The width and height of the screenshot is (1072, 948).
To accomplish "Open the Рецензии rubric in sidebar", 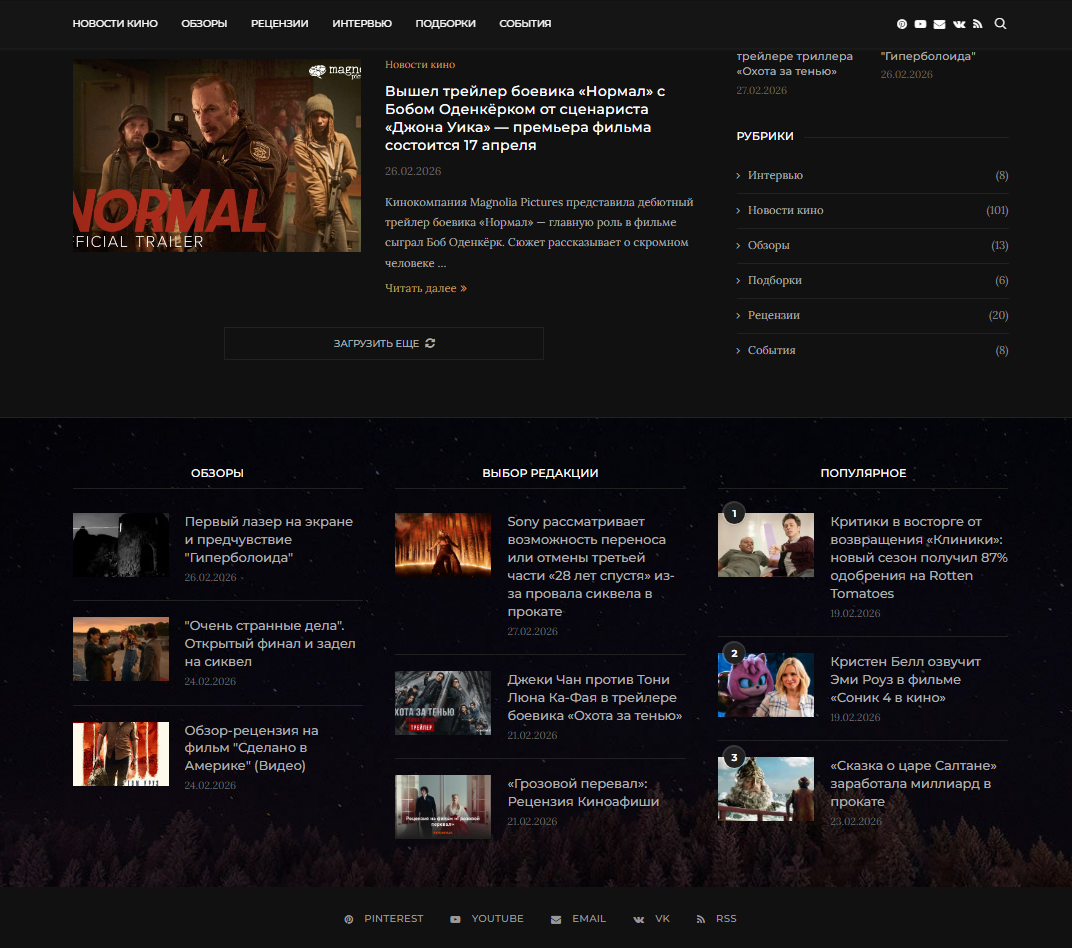I will click(773, 315).
